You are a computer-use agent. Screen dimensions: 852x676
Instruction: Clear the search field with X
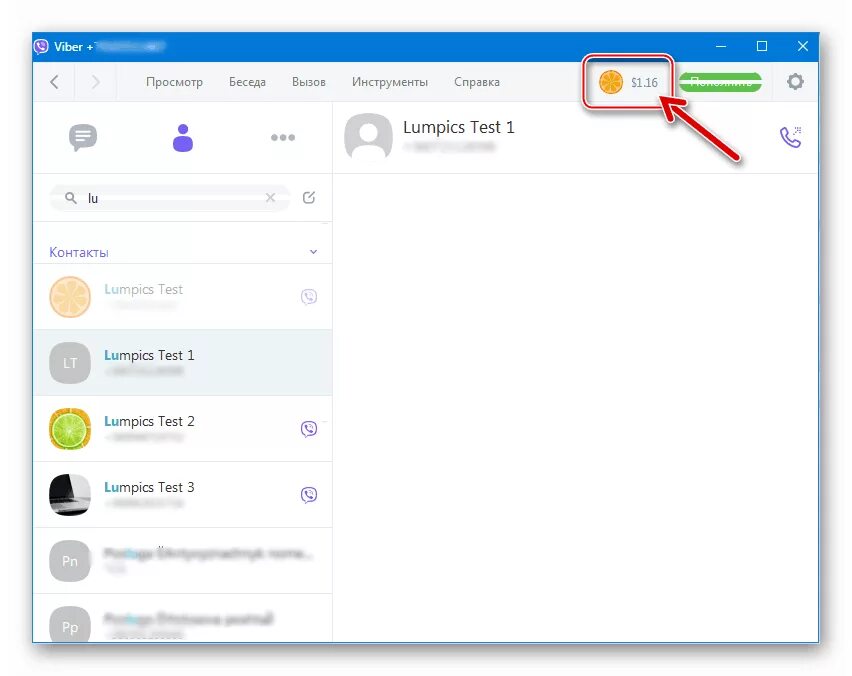pos(270,198)
